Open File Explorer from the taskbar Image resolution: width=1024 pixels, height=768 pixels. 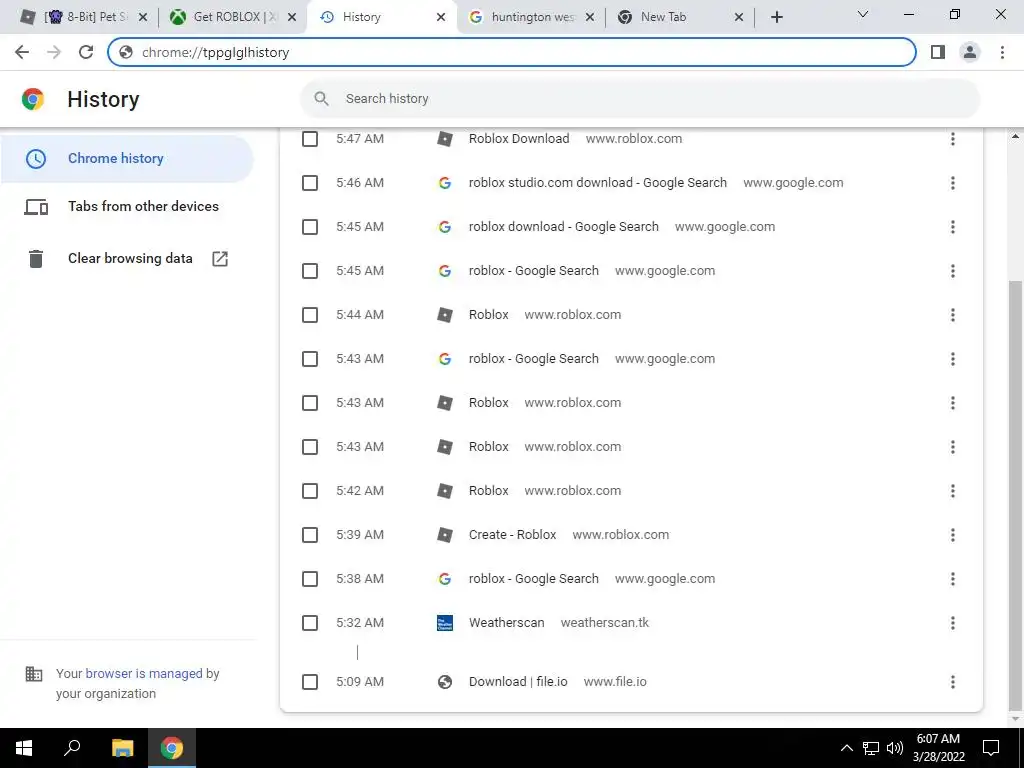tap(122, 748)
